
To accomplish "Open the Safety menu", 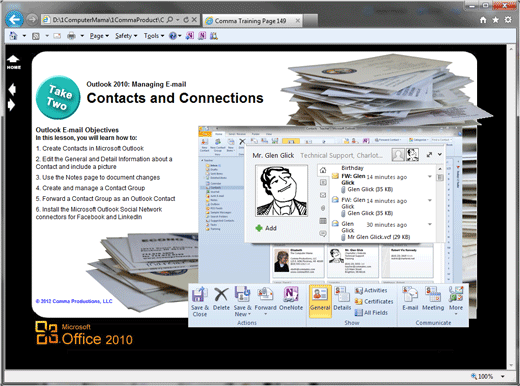I will pyautogui.click(x=126, y=36).
